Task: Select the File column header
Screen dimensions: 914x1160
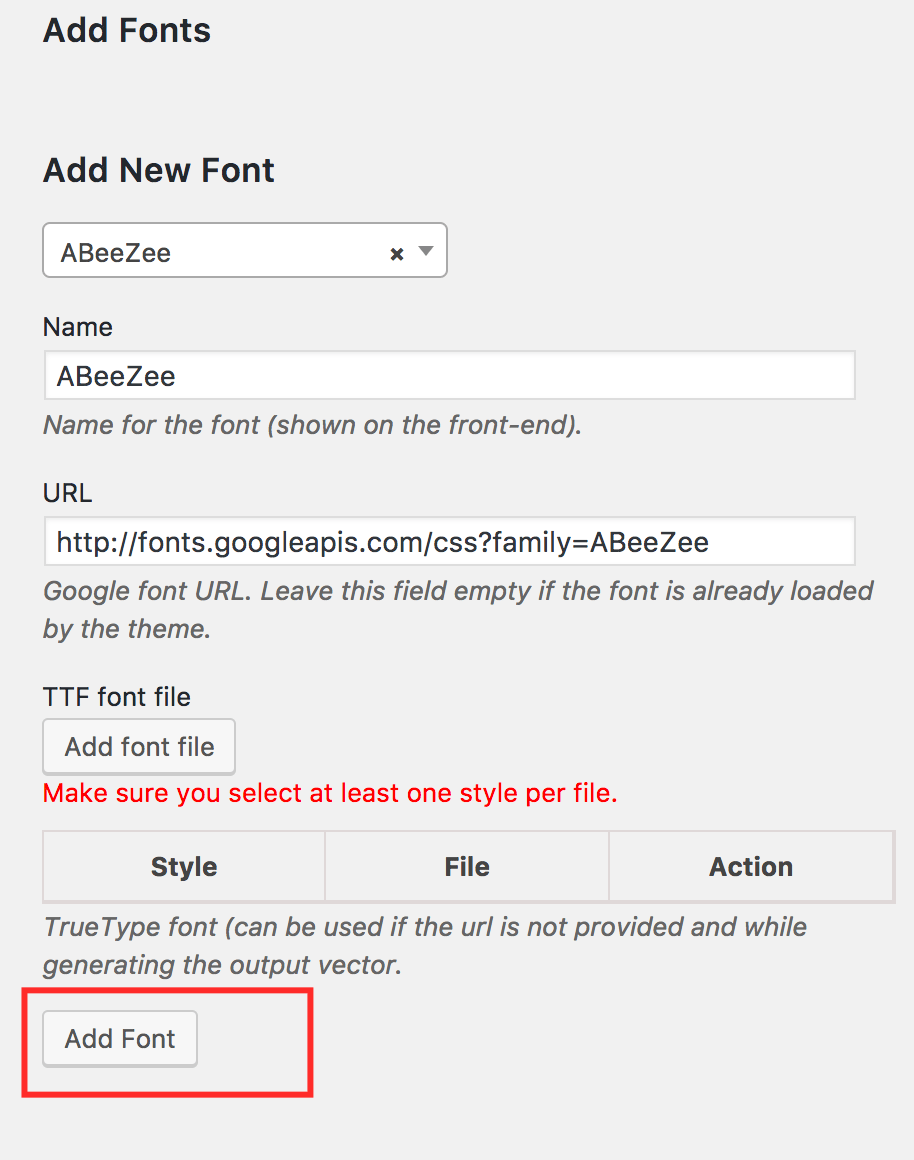Action: pyautogui.click(x=467, y=867)
